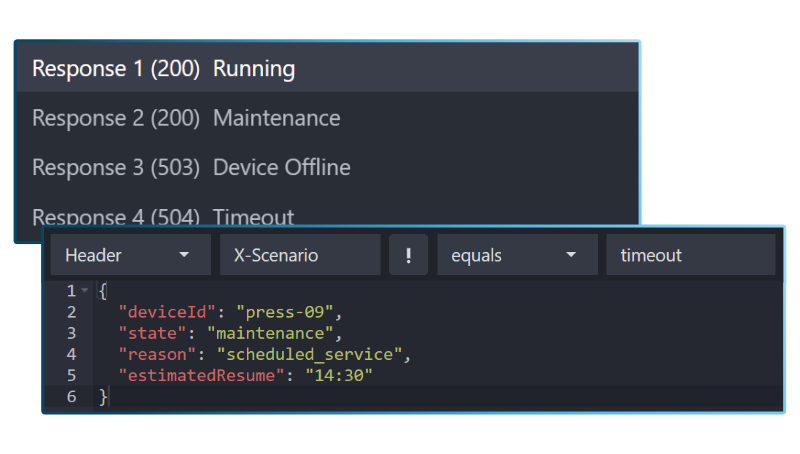This screenshot has height=454, width=800.
Task: Click line number 5 in editor gutter
Action: [71, 375]
